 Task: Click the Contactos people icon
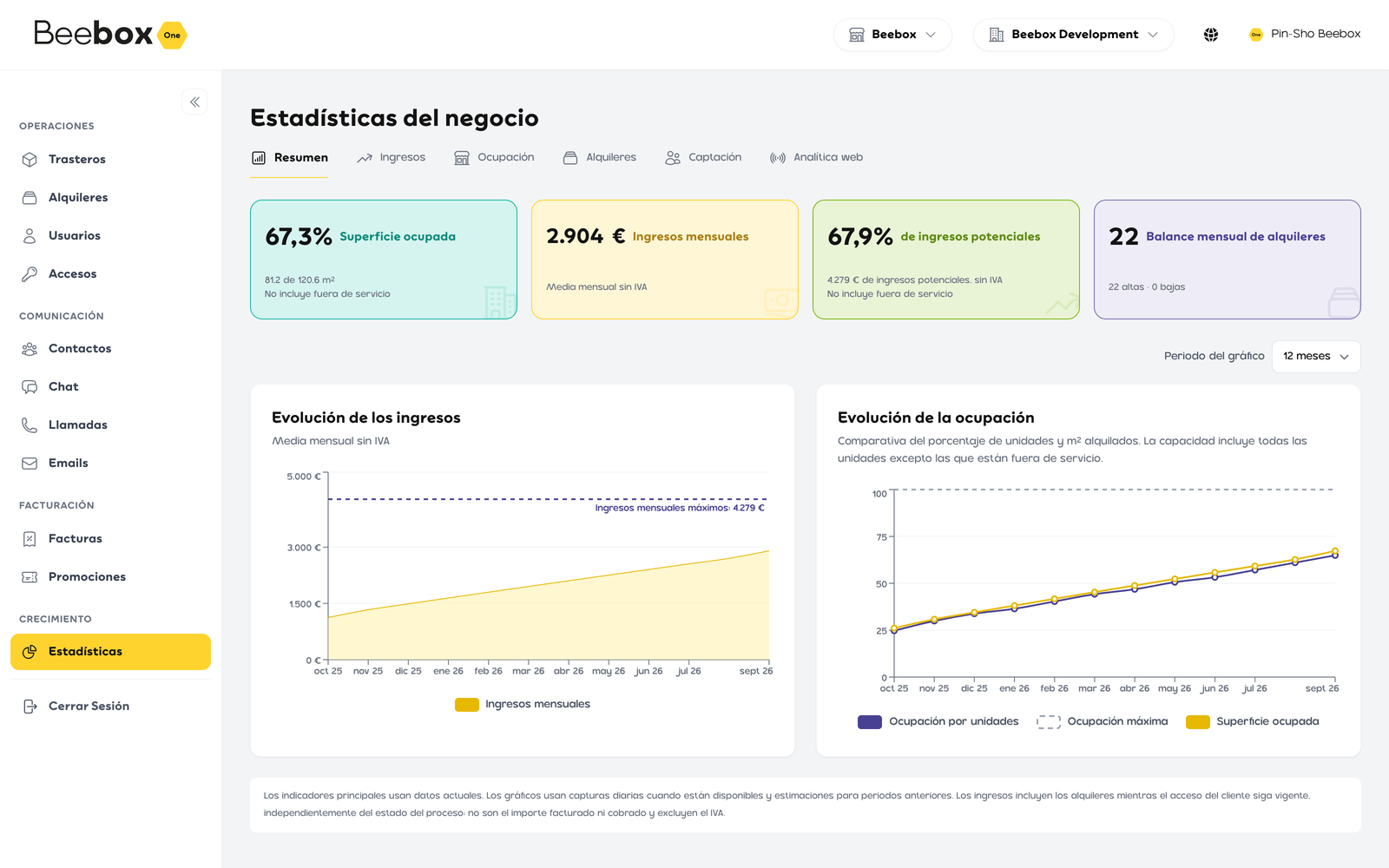click(x=30, y=349)
